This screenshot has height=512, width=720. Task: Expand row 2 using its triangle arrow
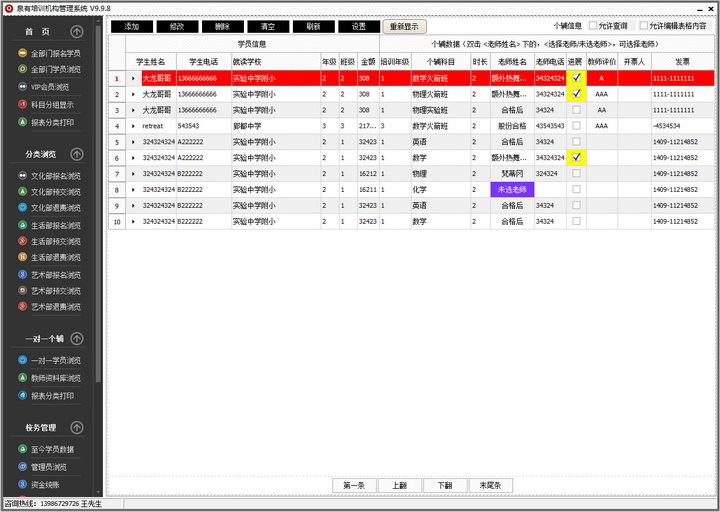pos(134,95)
